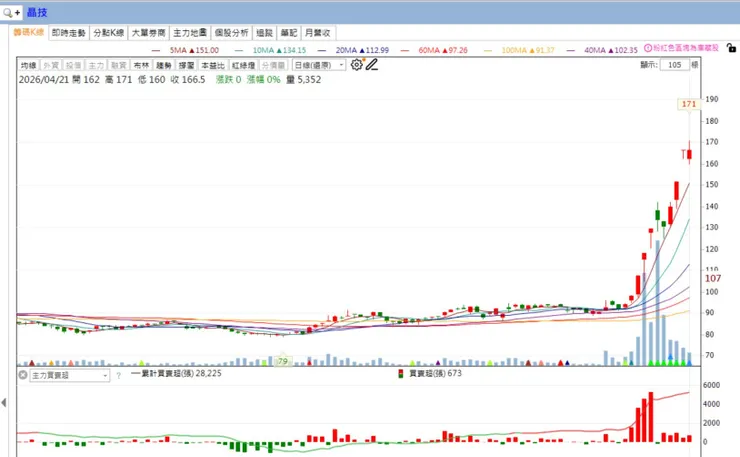The image size is (740, 457).
Task: Toggle the 均線 moving average overlay
Action: click(29, 65)
